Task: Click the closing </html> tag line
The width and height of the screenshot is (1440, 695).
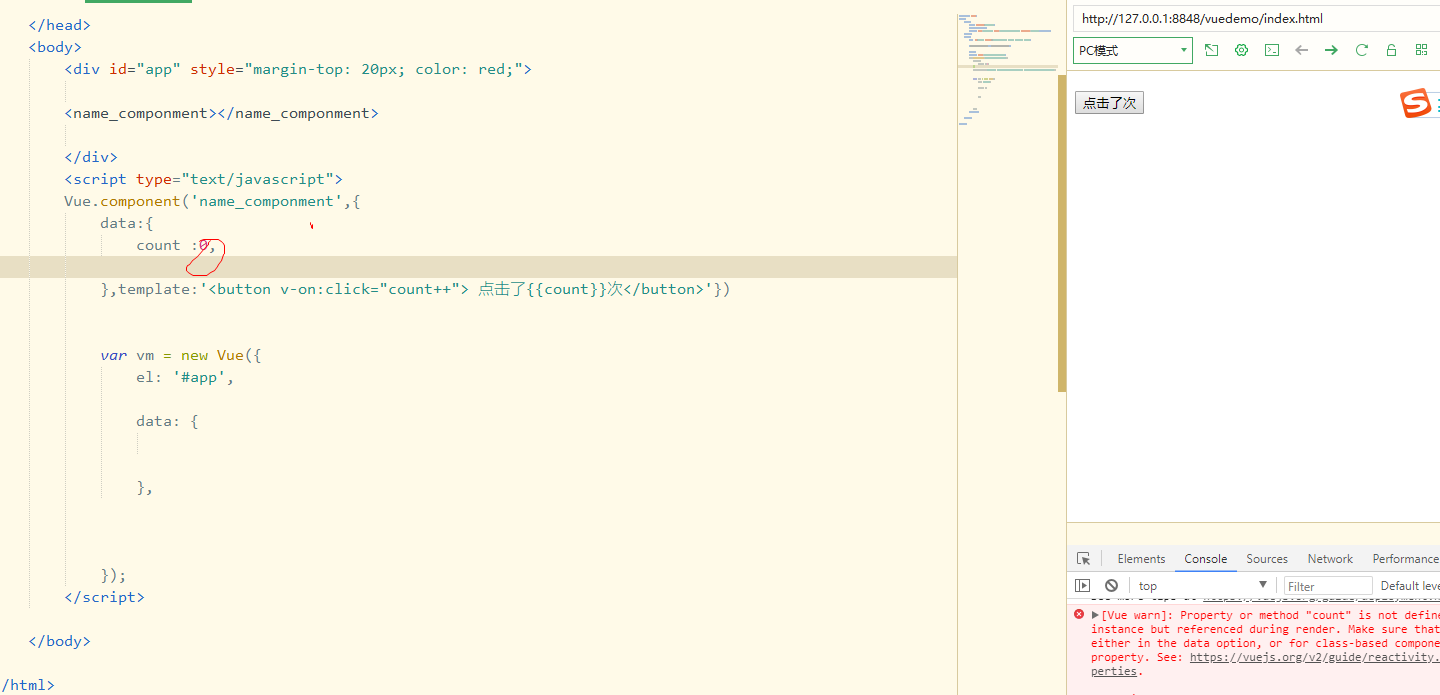Action: click(27, 685)
